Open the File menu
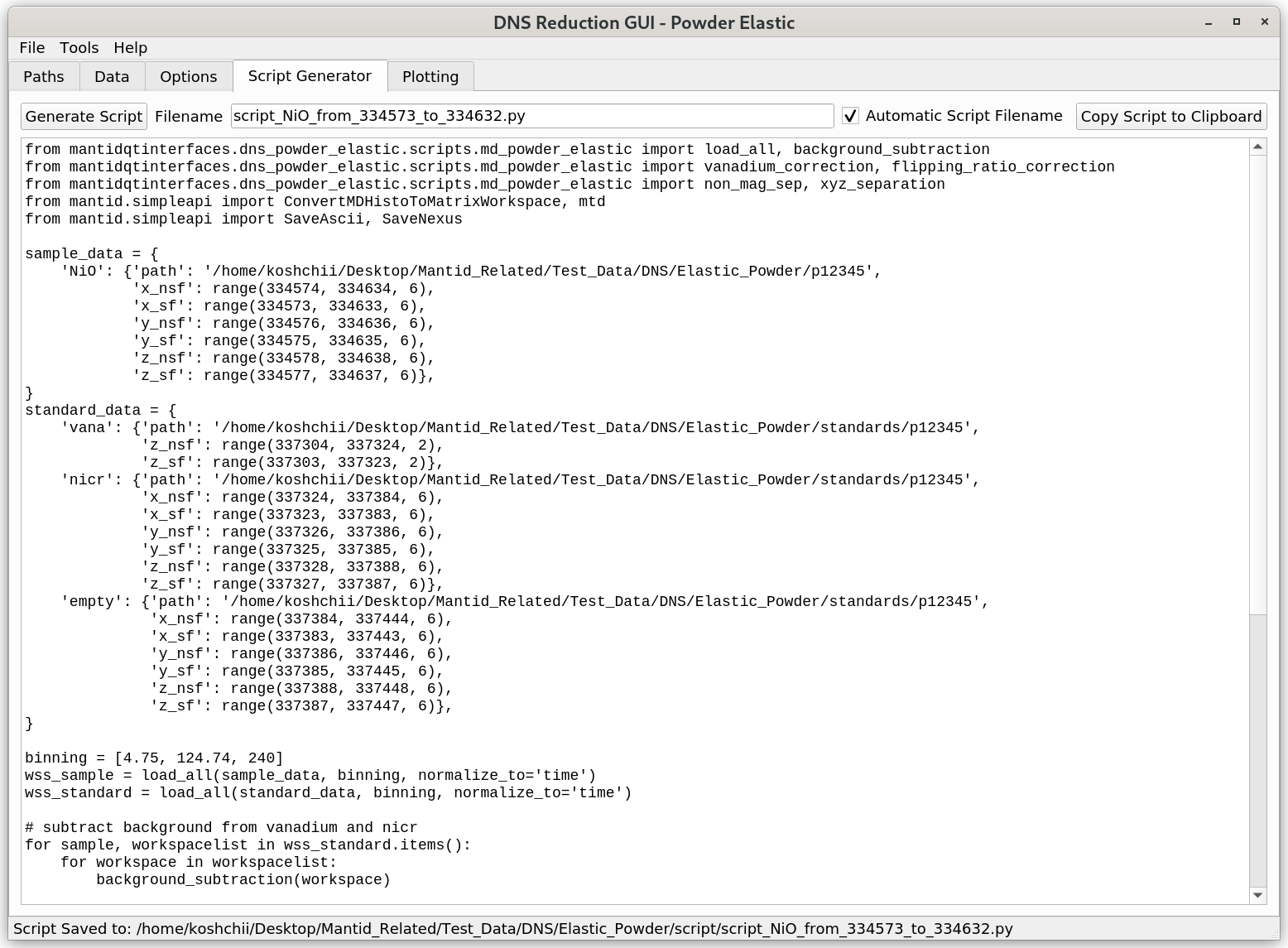 tap(31, 48)
